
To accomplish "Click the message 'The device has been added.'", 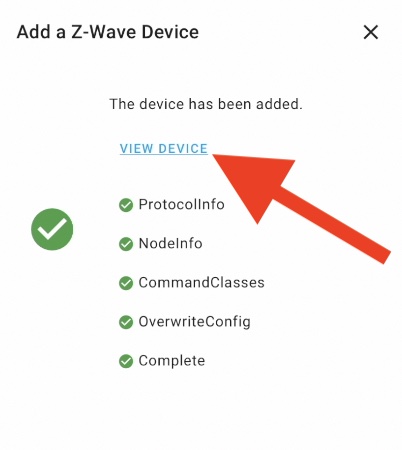I will click(206, 104).
